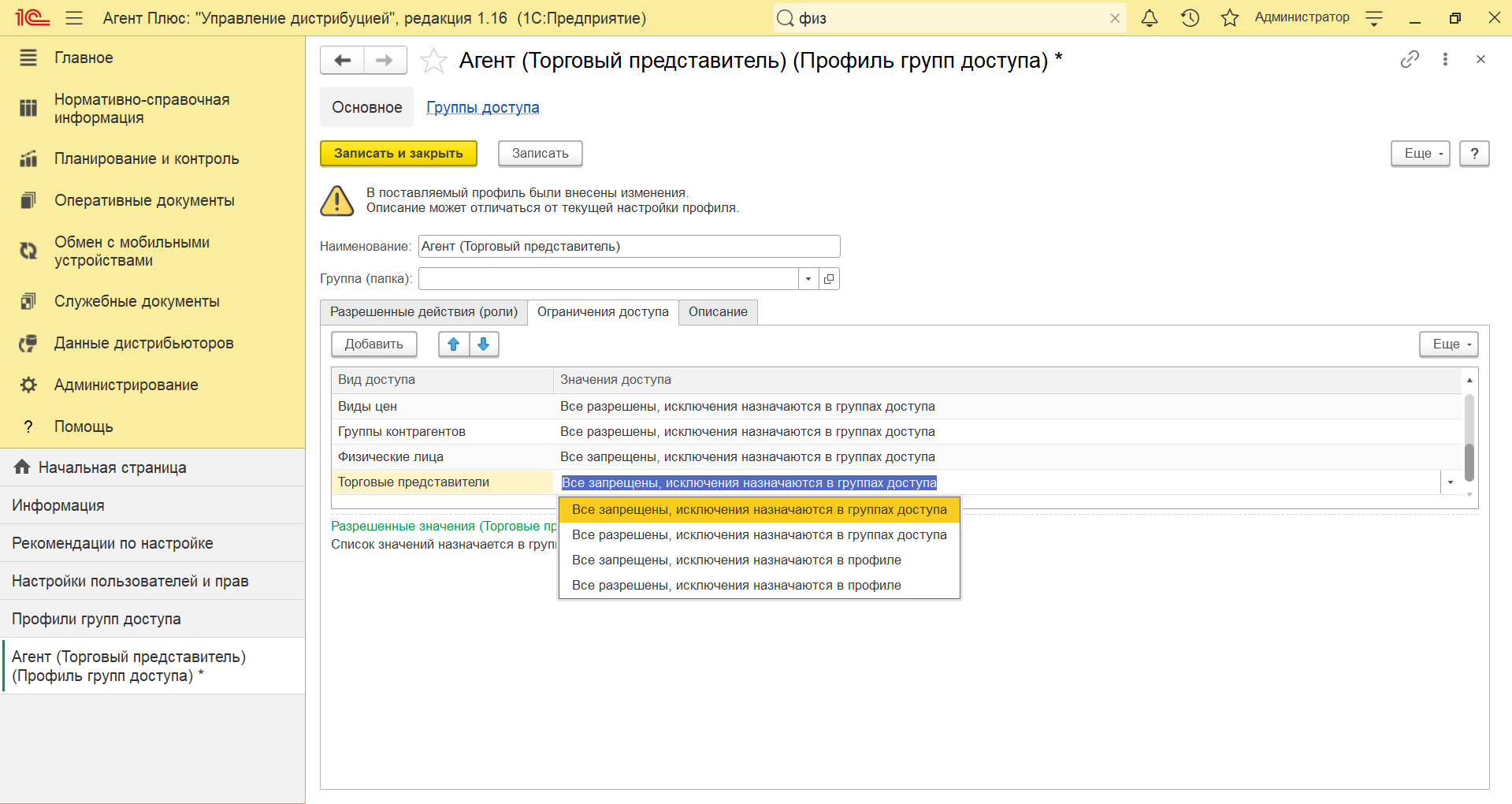Screen dimensions: 1512x804
Task: Open Администрирование section
Action: pos(153,385)
